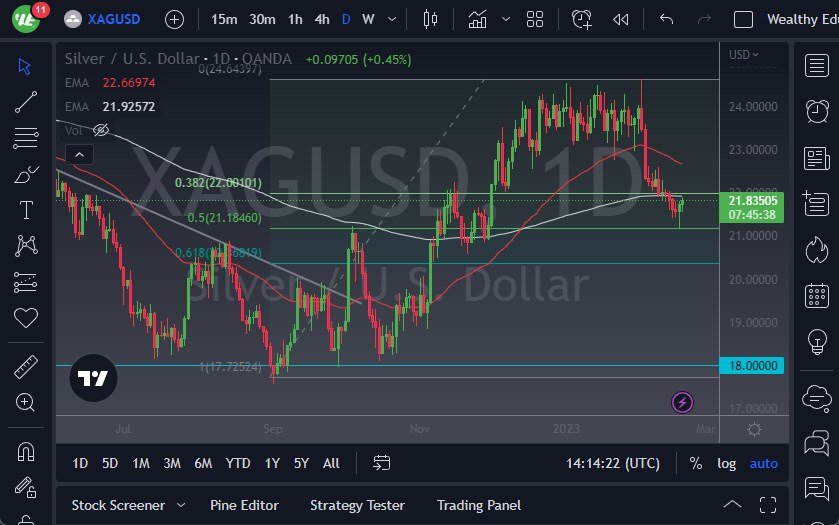This screenshot has width=839, height=525.
Task: Create a new alert from the toolbar
Action: click(x=581, y=20)
